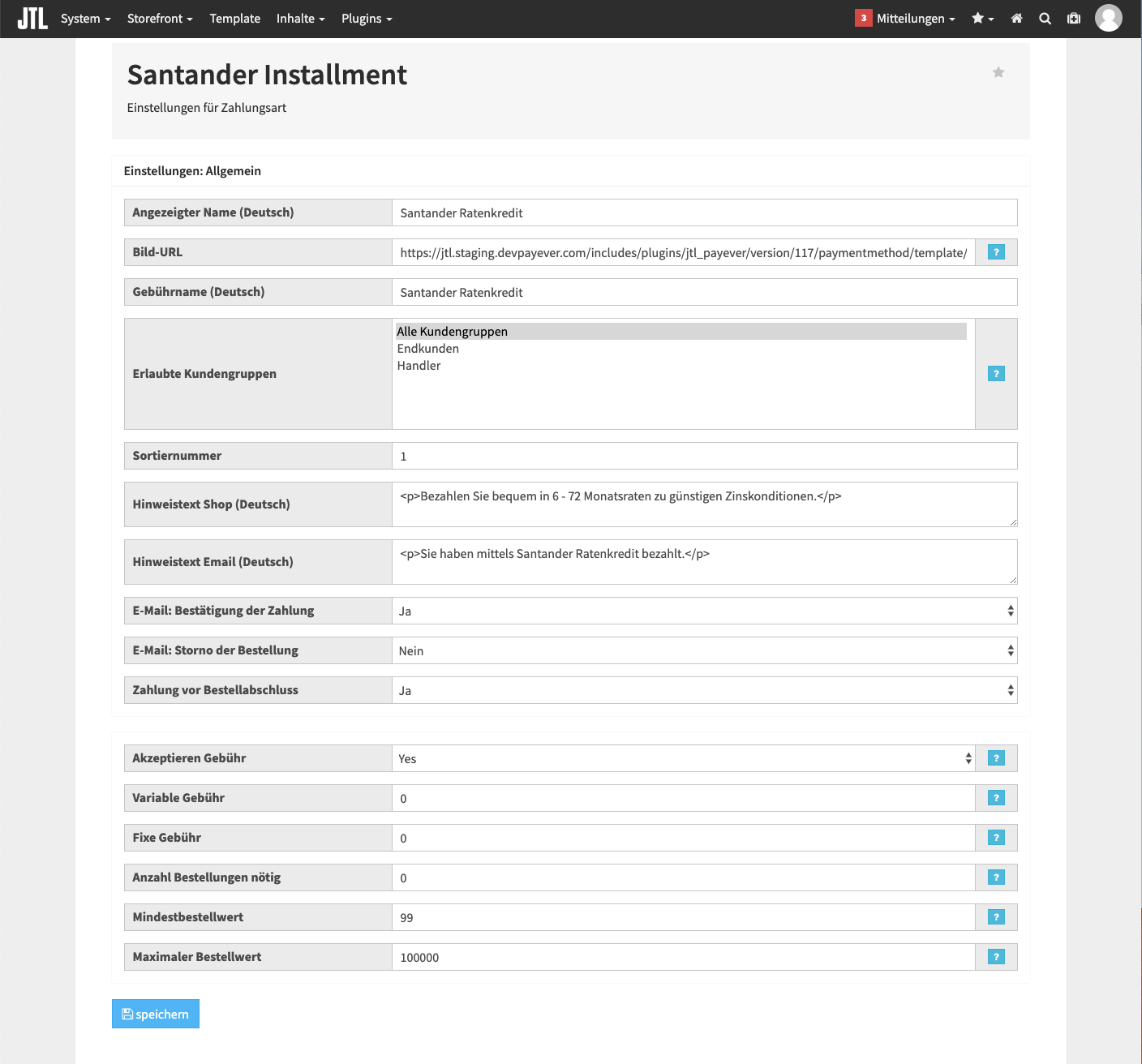This screenshot has width=1142, height=1064.
Task: Click into Hinweistext Email (Deutsch) textarea
Action: click(x=704, y=562)
